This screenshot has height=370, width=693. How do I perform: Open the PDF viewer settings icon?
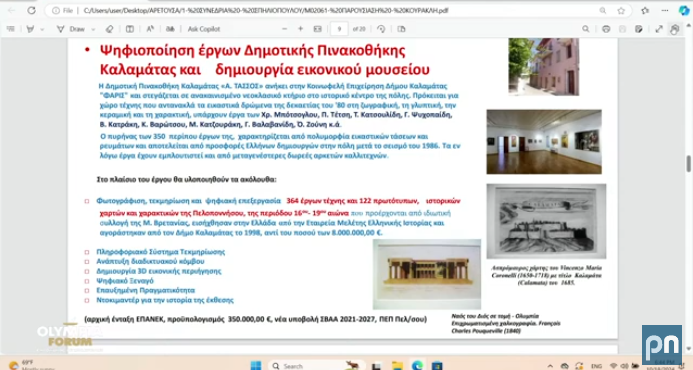coord(674,29)
